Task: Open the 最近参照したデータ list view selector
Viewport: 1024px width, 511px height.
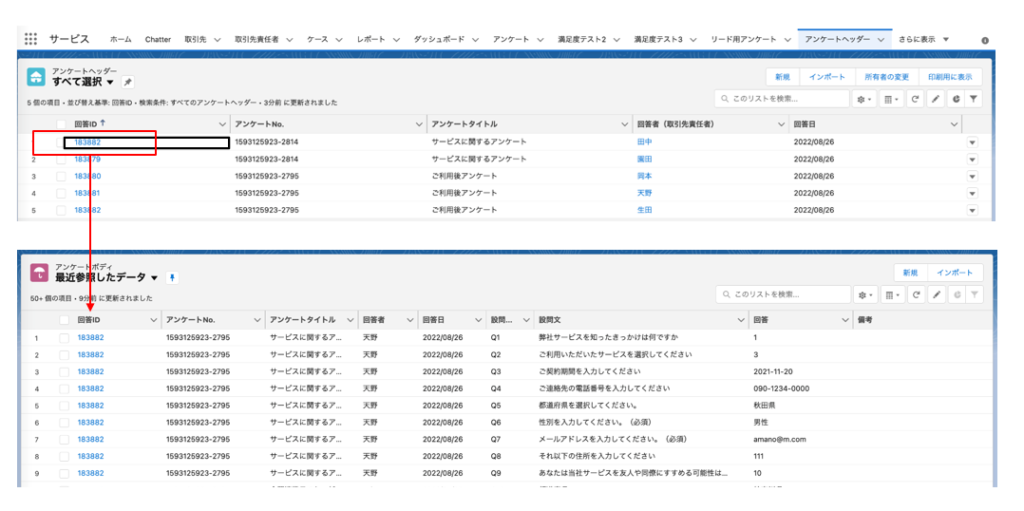Action: pyautogui.click(x=154, y=278)
